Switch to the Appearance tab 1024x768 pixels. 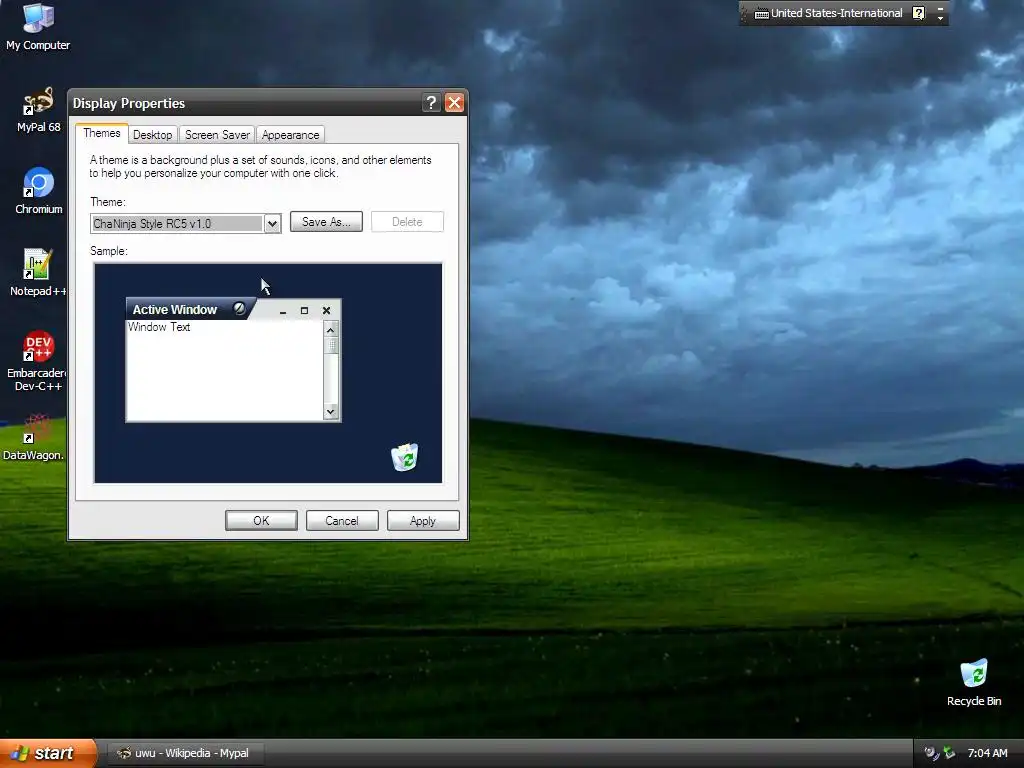click(x=291, y=135)
